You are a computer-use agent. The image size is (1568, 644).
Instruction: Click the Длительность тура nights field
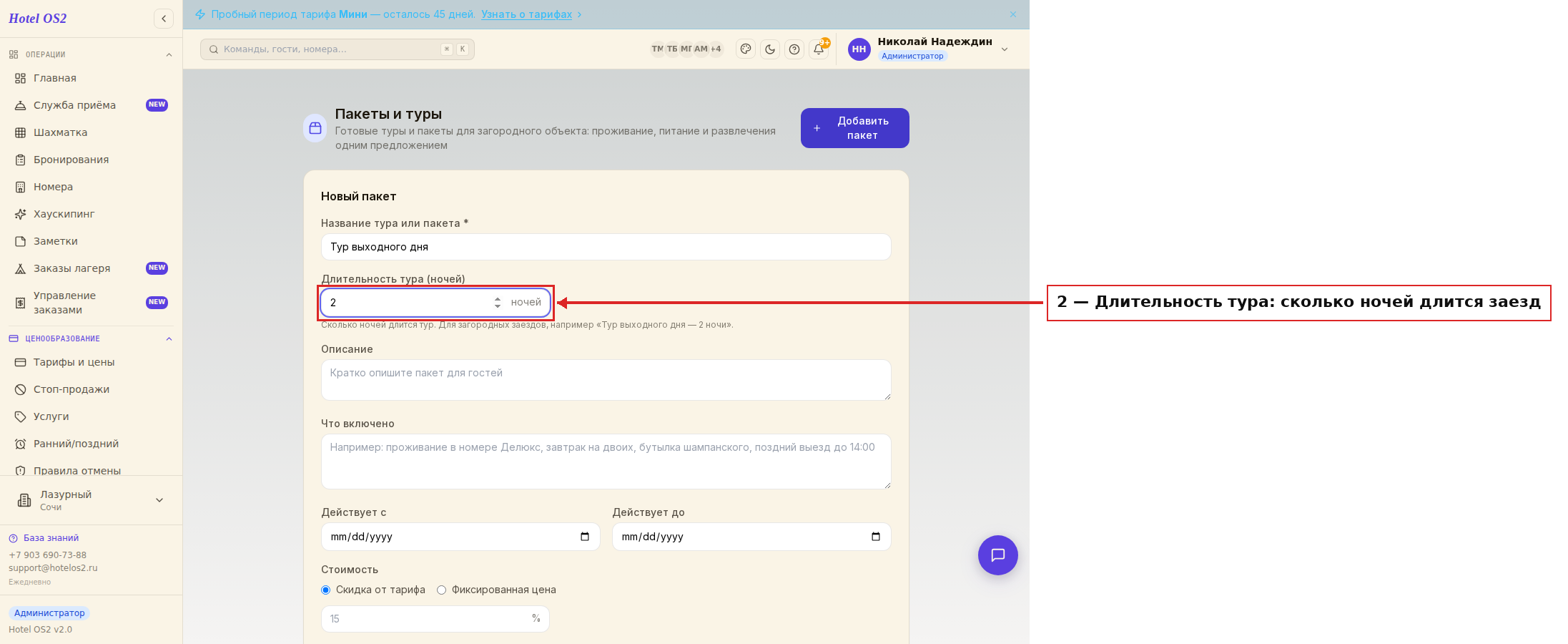point(435,303)
